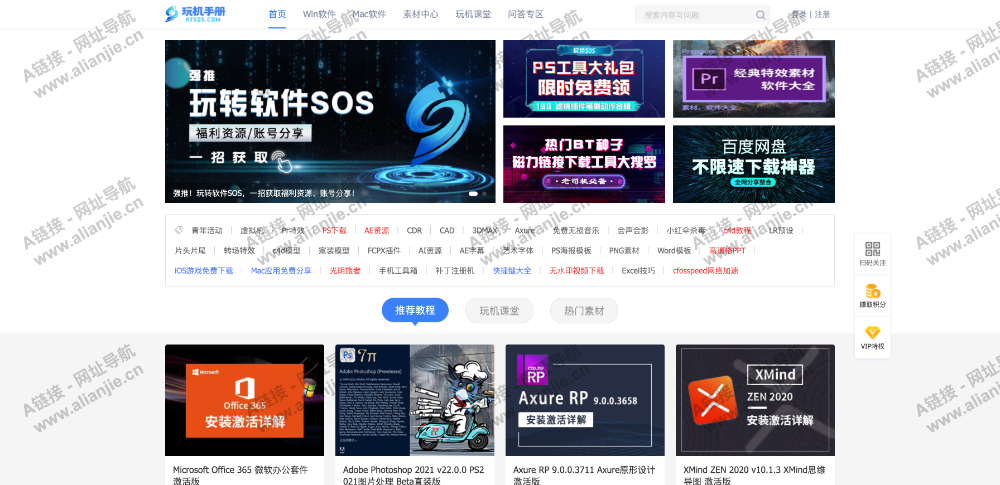
Task: Go to the 首页 nav tab
Action: 277,14
